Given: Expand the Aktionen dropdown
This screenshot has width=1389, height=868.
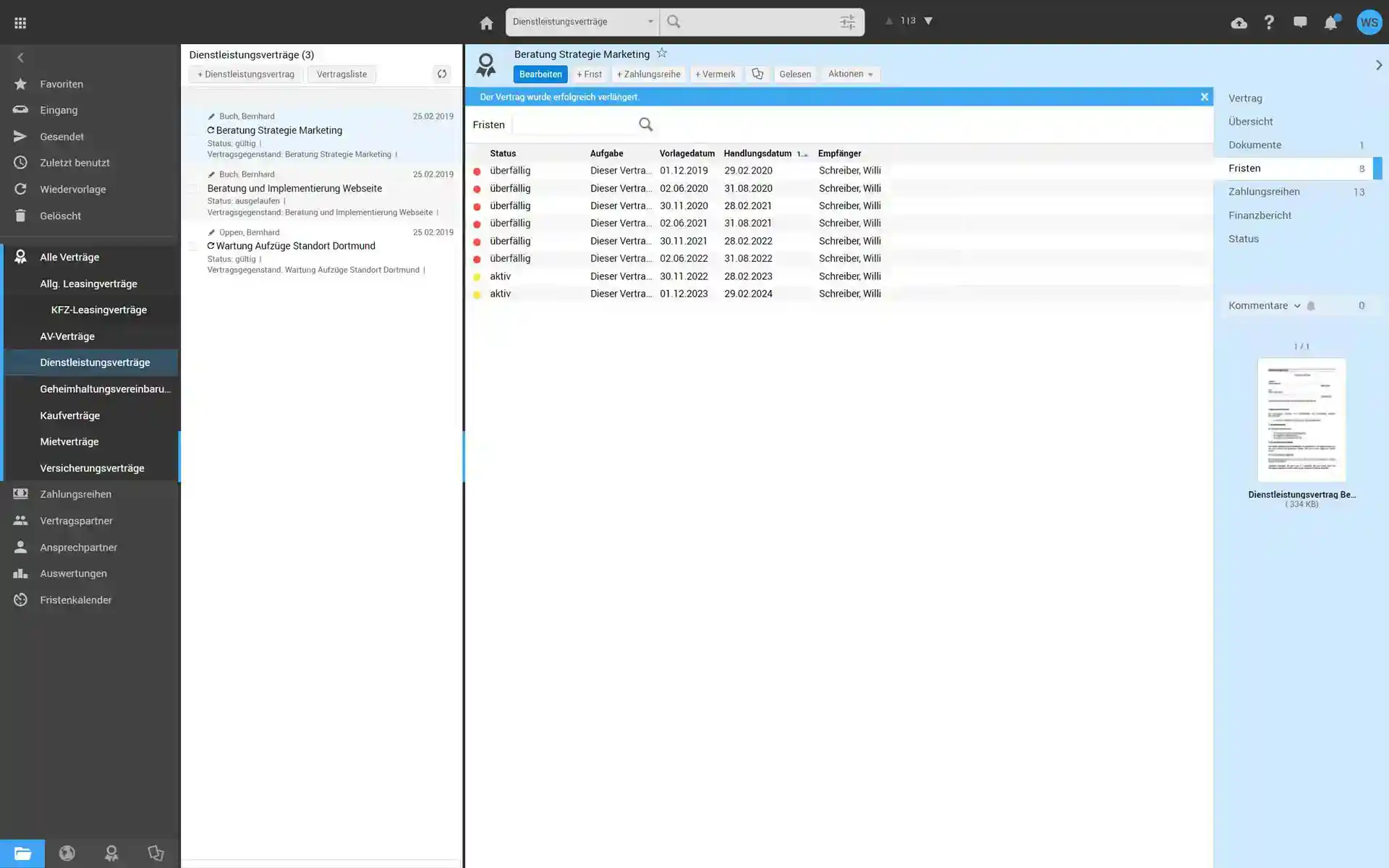Looking at the screenshot, I should [x=850, y=74].
